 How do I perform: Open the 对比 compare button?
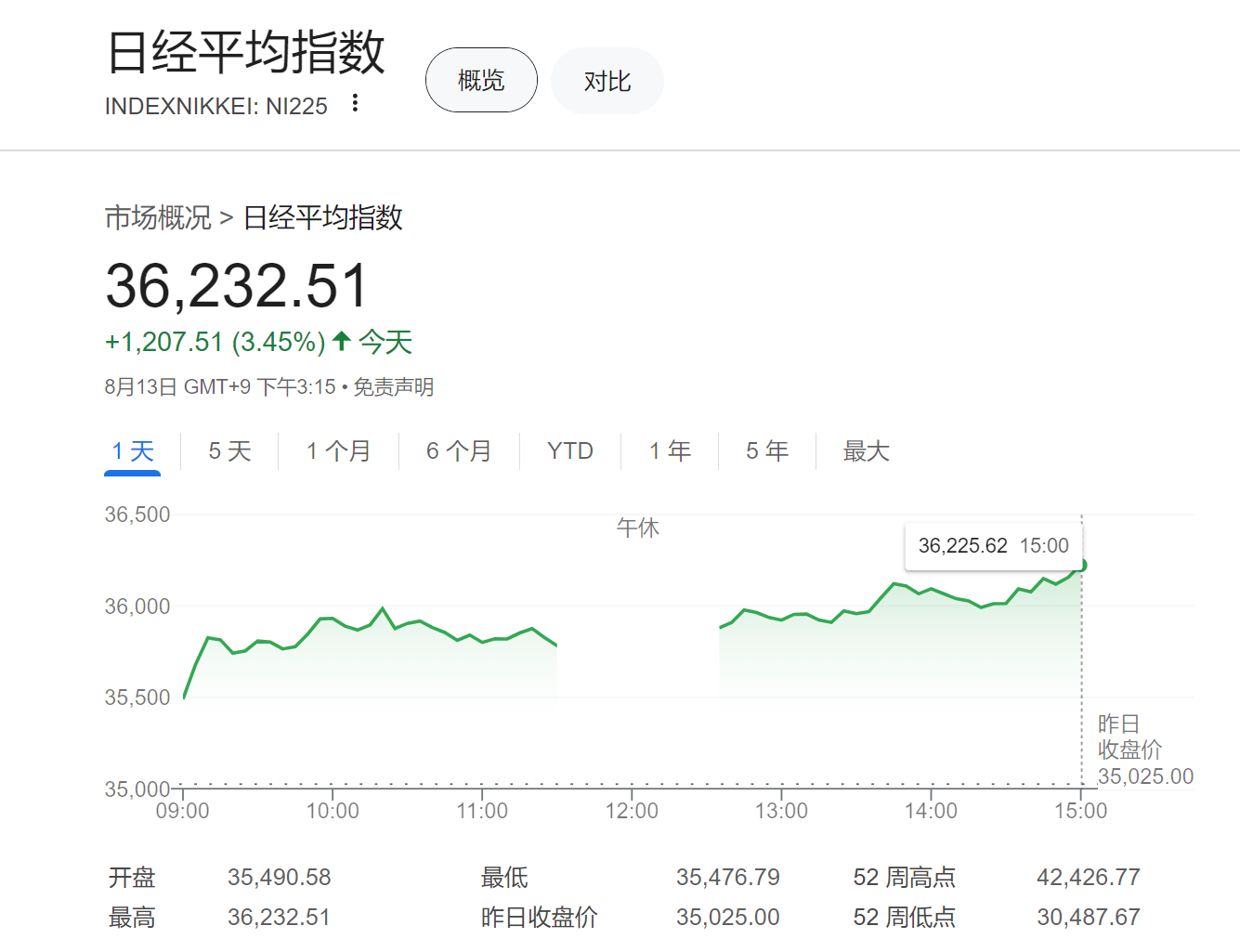[x=607, y=81]
